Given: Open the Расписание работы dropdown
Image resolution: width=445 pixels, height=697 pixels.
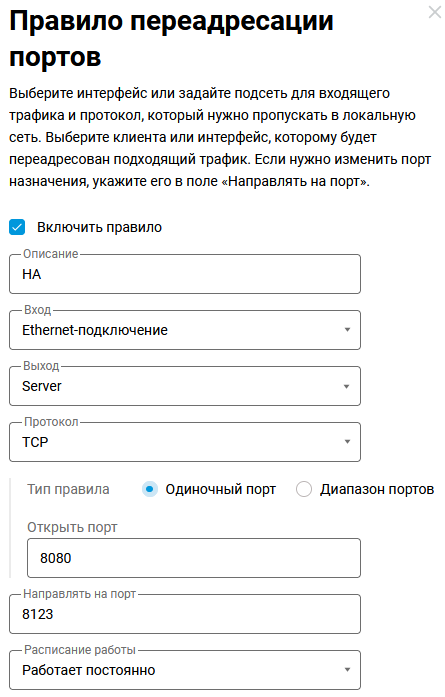Looking at the screenshot, I should (185, 670).
